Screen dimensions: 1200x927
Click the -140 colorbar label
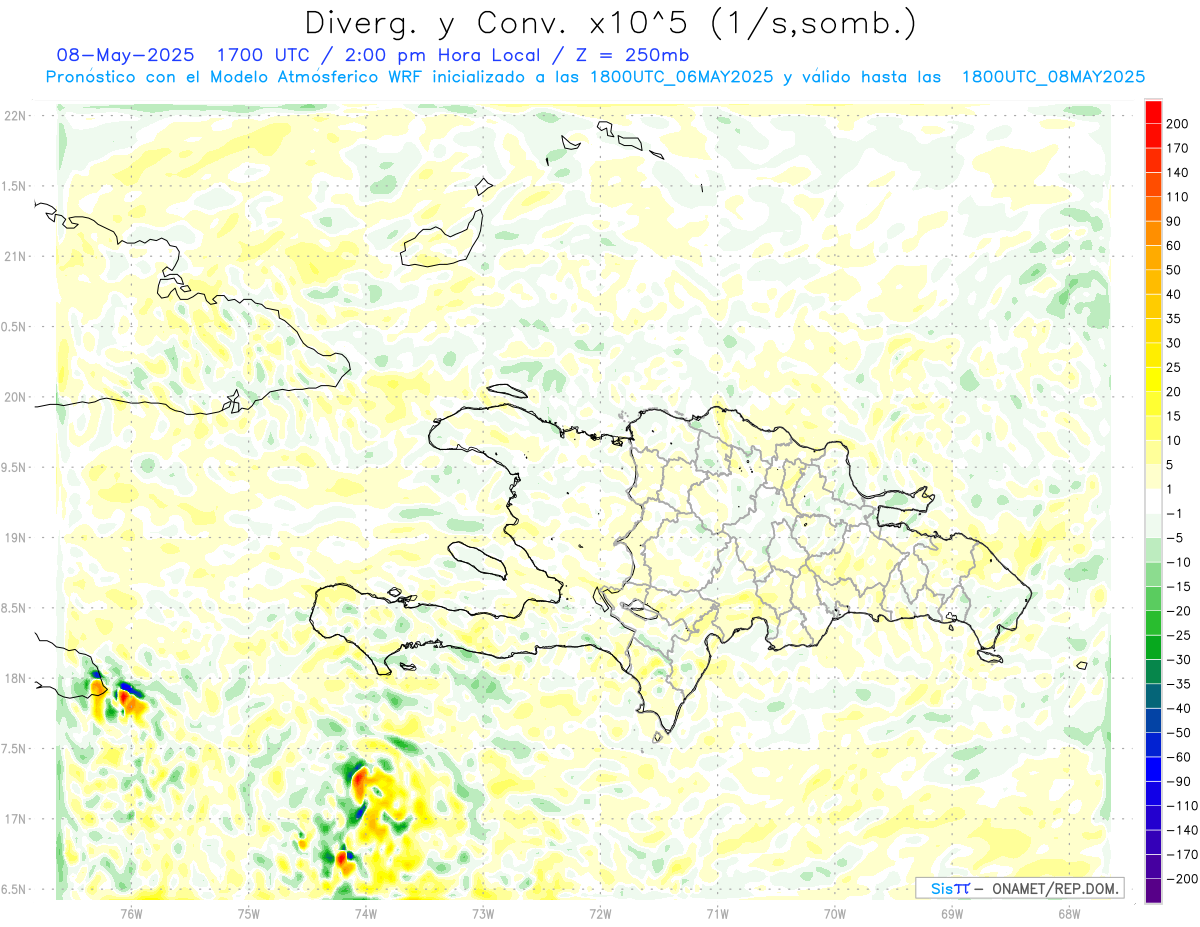tap(1182, 830)
